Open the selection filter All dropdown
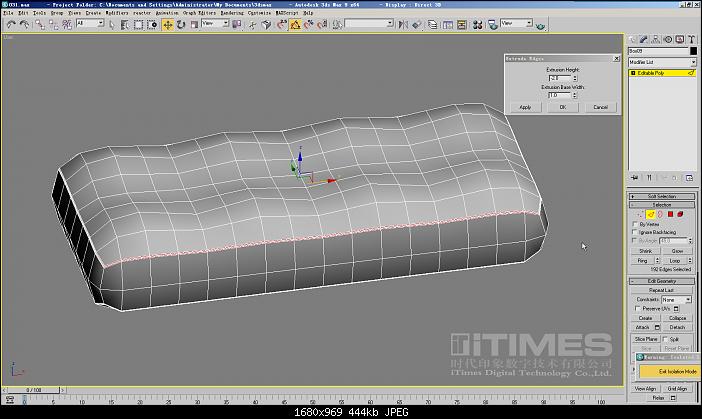This screenshot has height=419, width=702. [90, 23]
